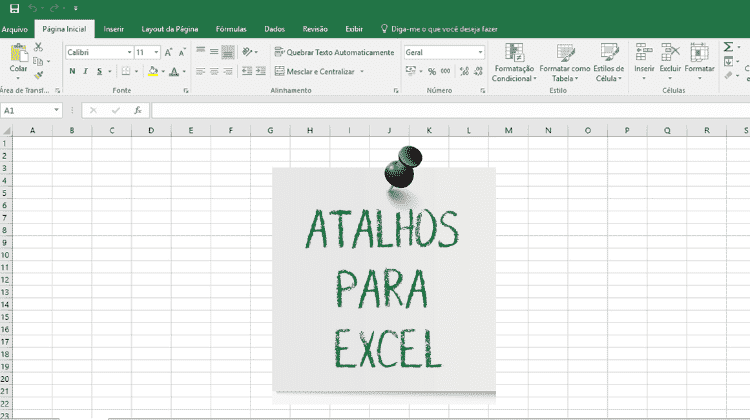Toggle bold (N) formatting

pos(73,72)
